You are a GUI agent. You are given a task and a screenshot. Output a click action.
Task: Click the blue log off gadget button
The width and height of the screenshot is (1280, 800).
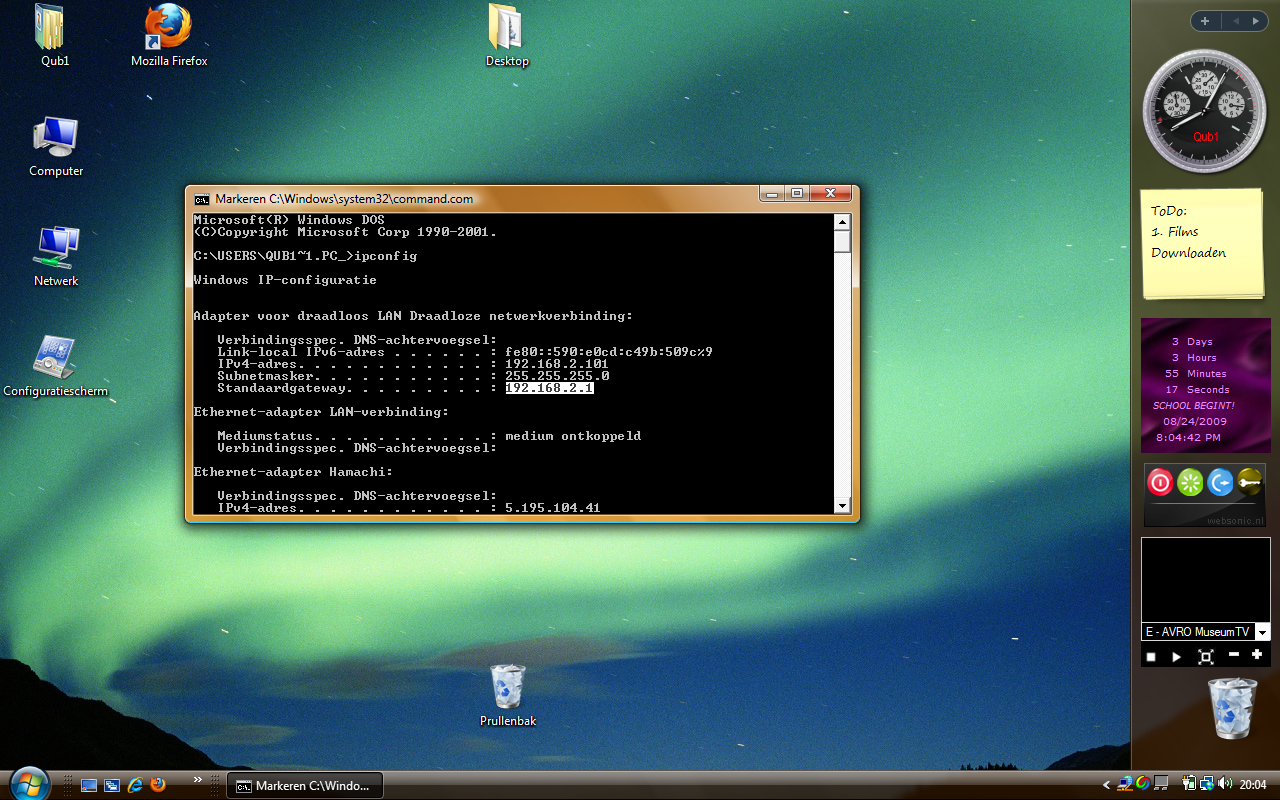1220,483
